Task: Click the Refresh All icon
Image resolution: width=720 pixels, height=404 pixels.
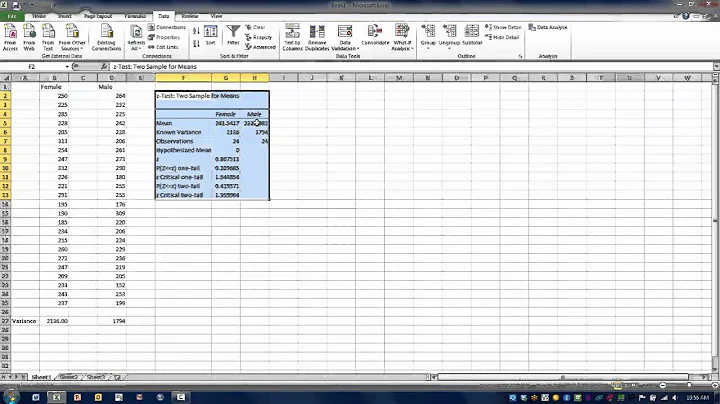Action: 136,37
